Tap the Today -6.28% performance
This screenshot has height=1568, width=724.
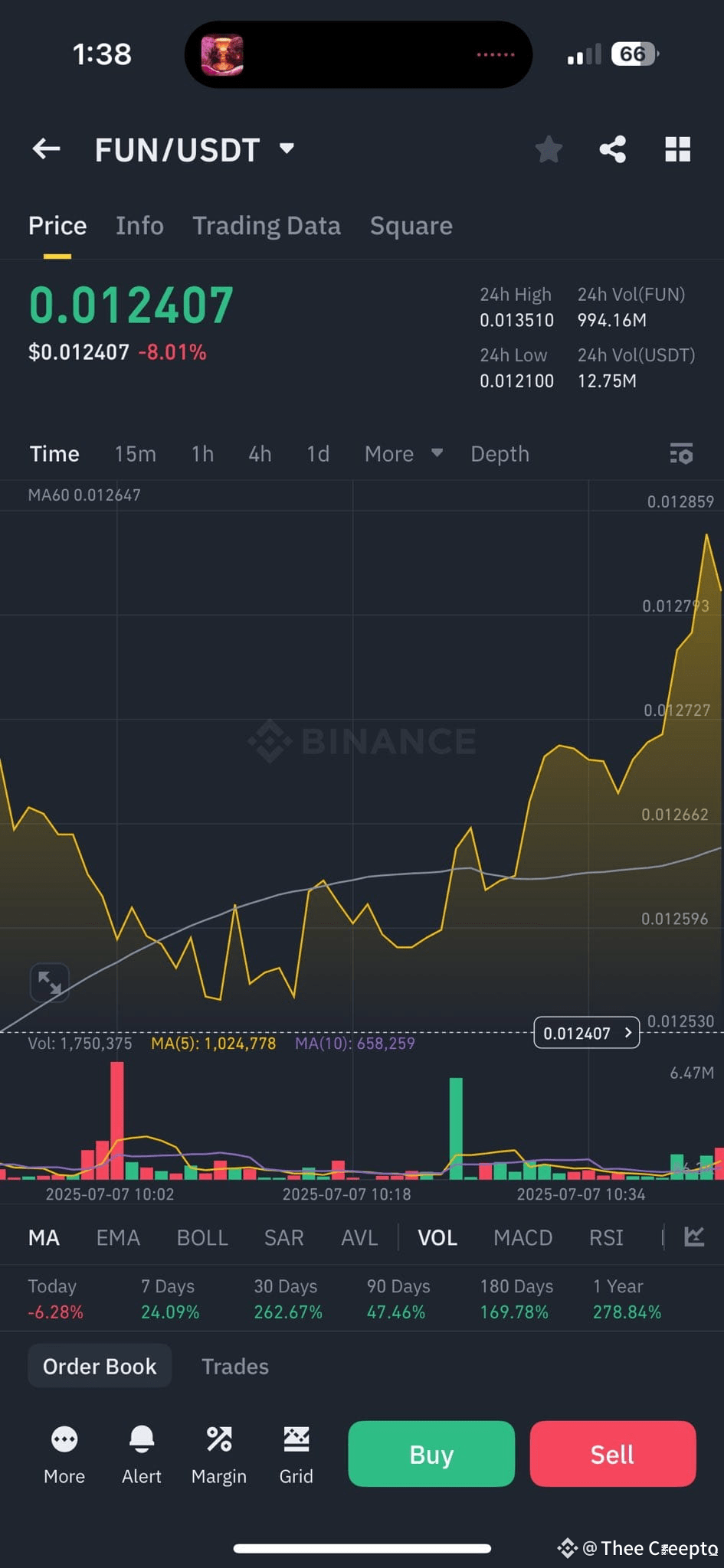[55, 1299]
